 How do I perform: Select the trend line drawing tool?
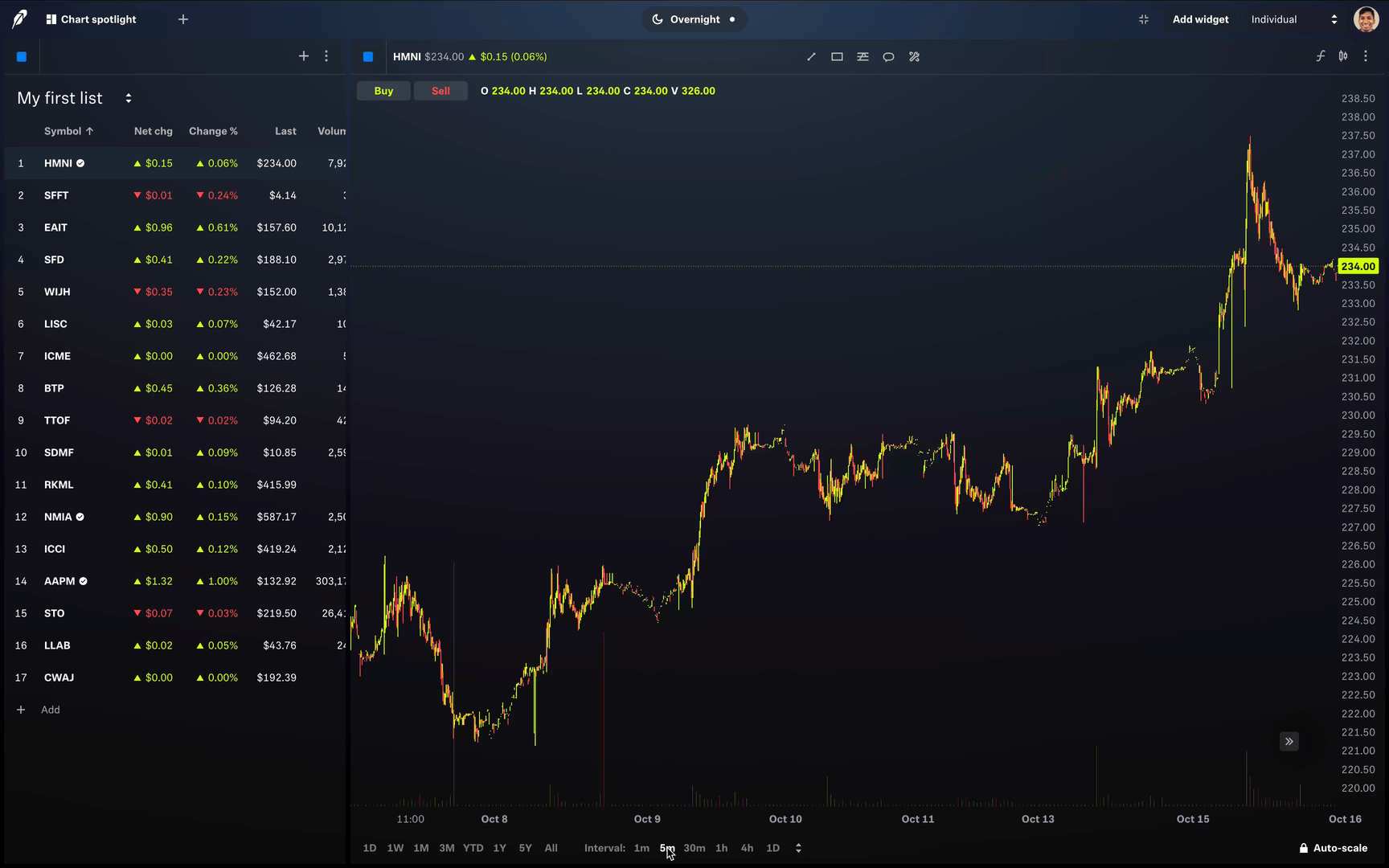point(811,57)
